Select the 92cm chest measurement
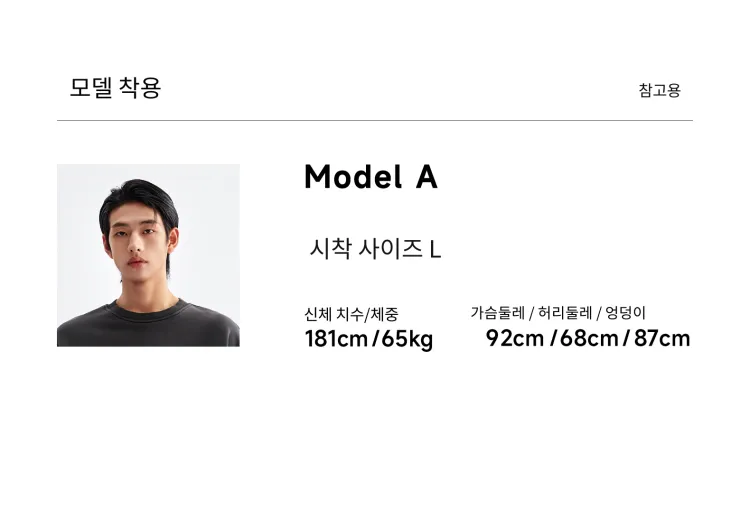This screenshot has height=508, width=750. 515,339
